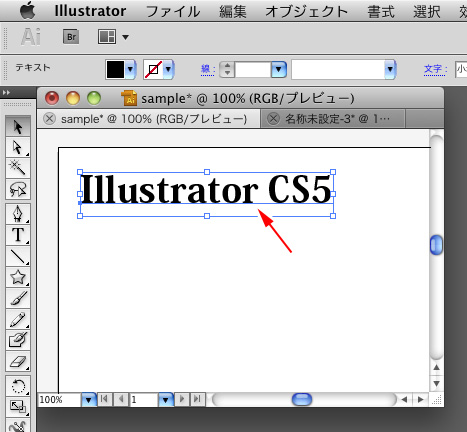Screen dimensions: 467x432
Task: Open the 書式 menu
Action: pyautogui.click(x=381, y=12)
